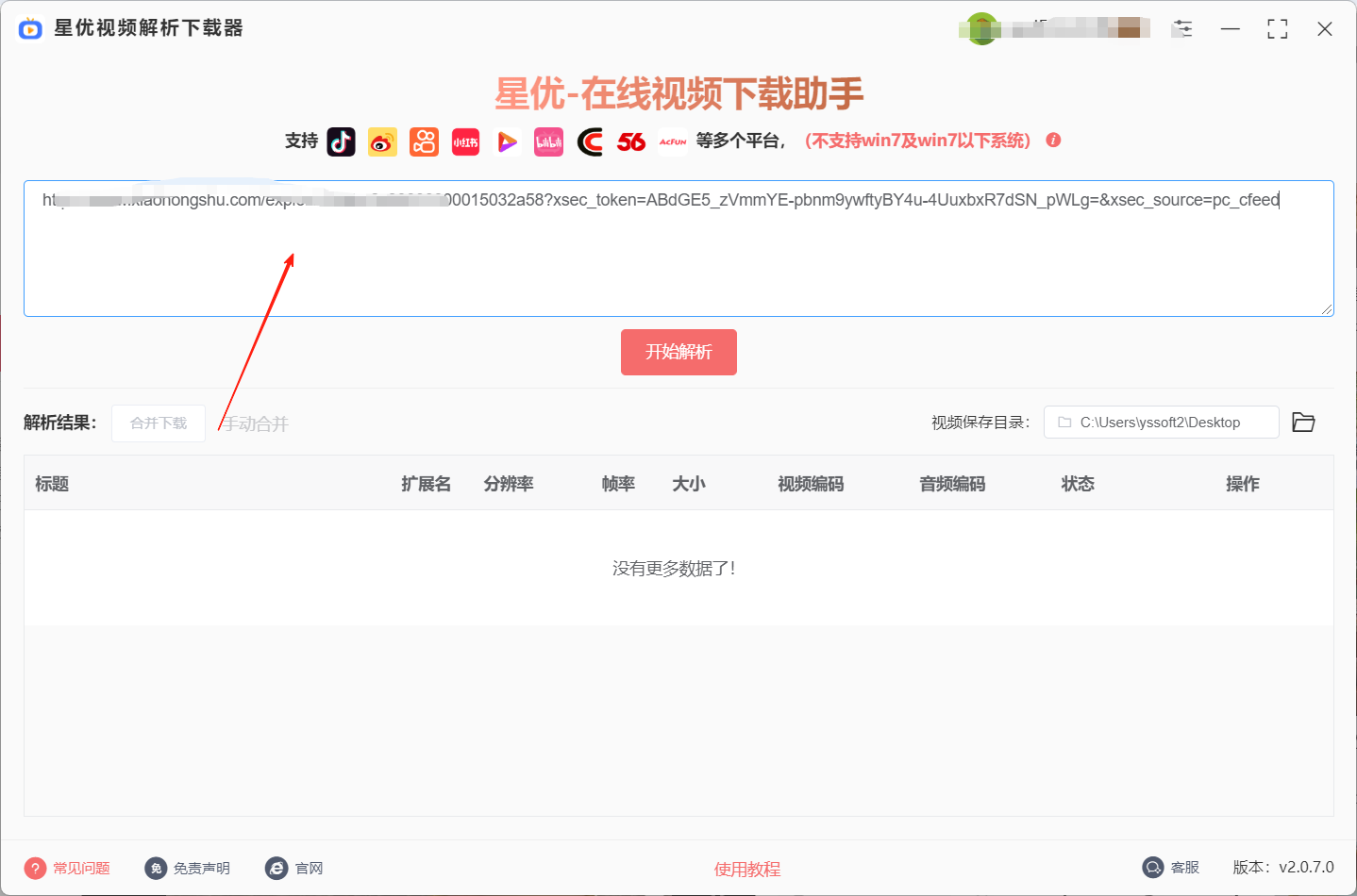Open folder browse icon for save directory
Viewport: 1357px width, 896px height.
(x=1303, y=422)
